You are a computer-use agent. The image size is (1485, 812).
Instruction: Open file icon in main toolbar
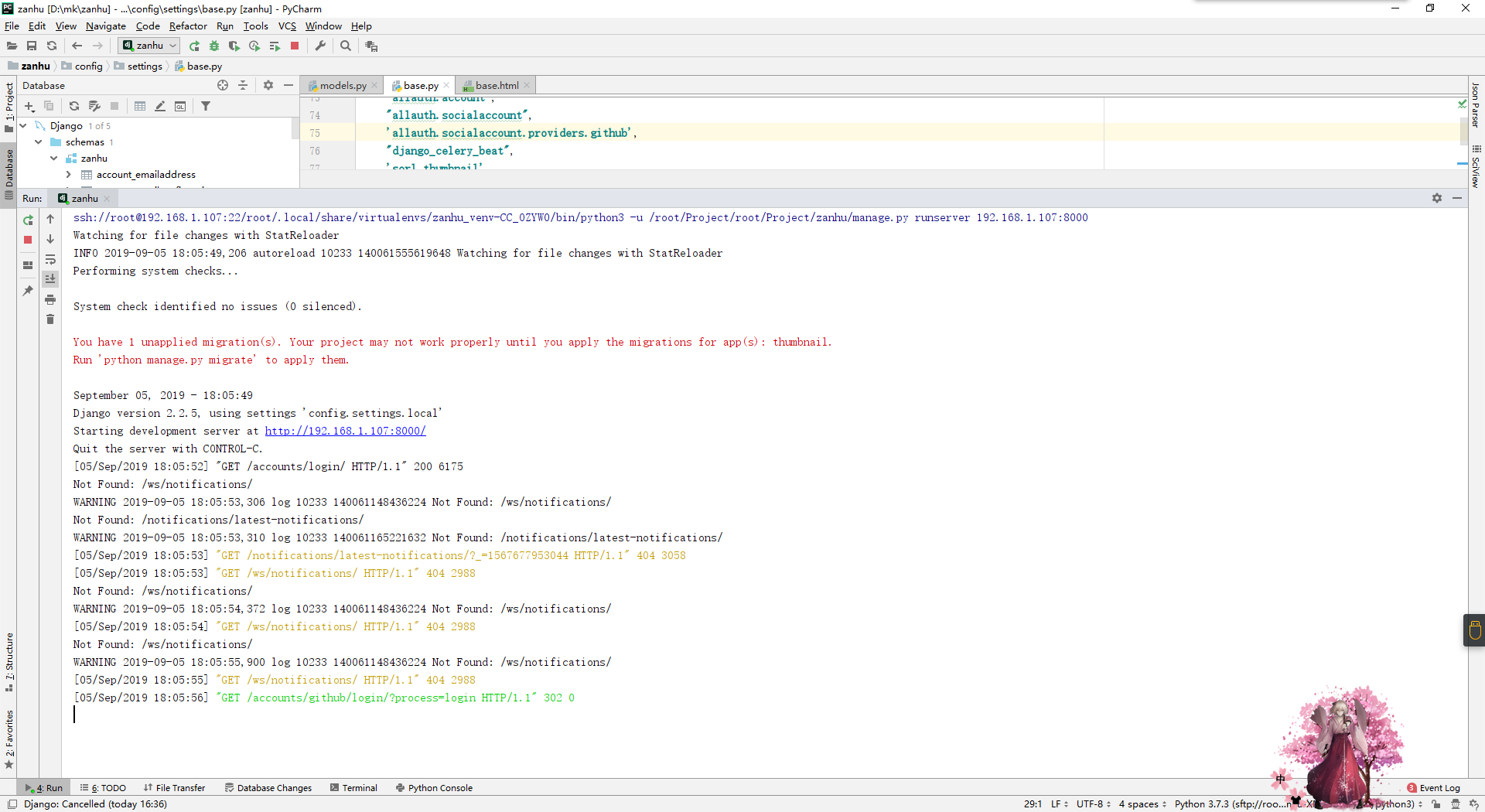click(x=12, y=46)
